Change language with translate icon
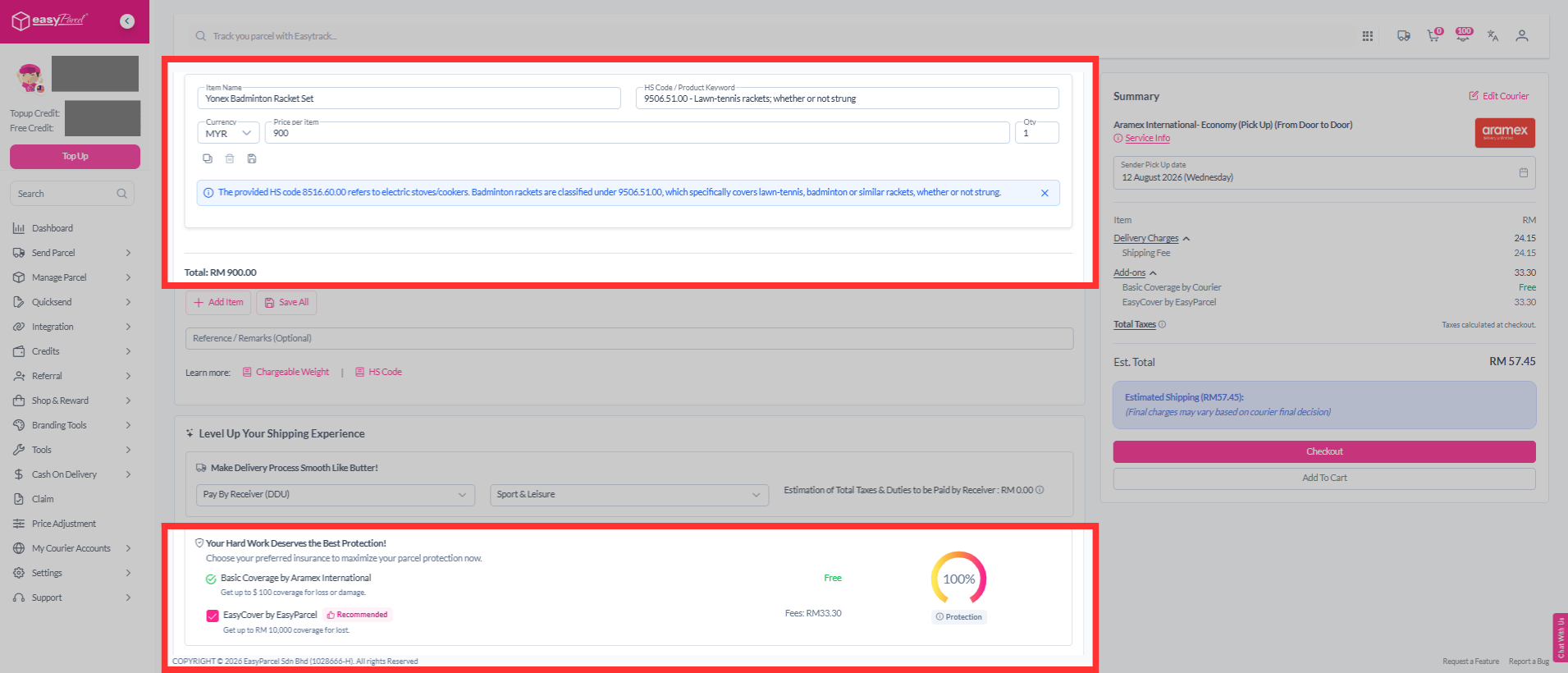 pos(1493,36)
